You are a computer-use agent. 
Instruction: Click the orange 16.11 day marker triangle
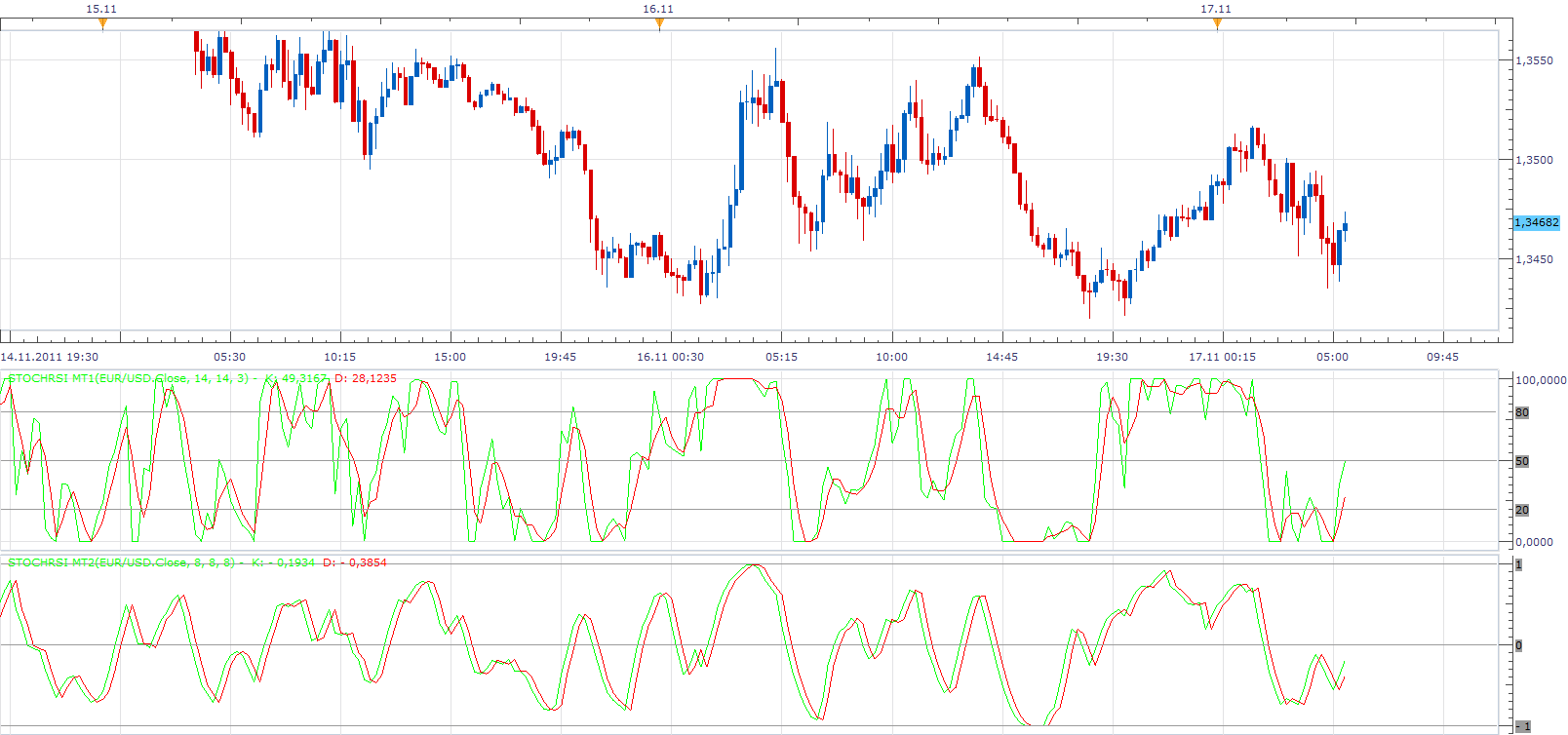659,24
